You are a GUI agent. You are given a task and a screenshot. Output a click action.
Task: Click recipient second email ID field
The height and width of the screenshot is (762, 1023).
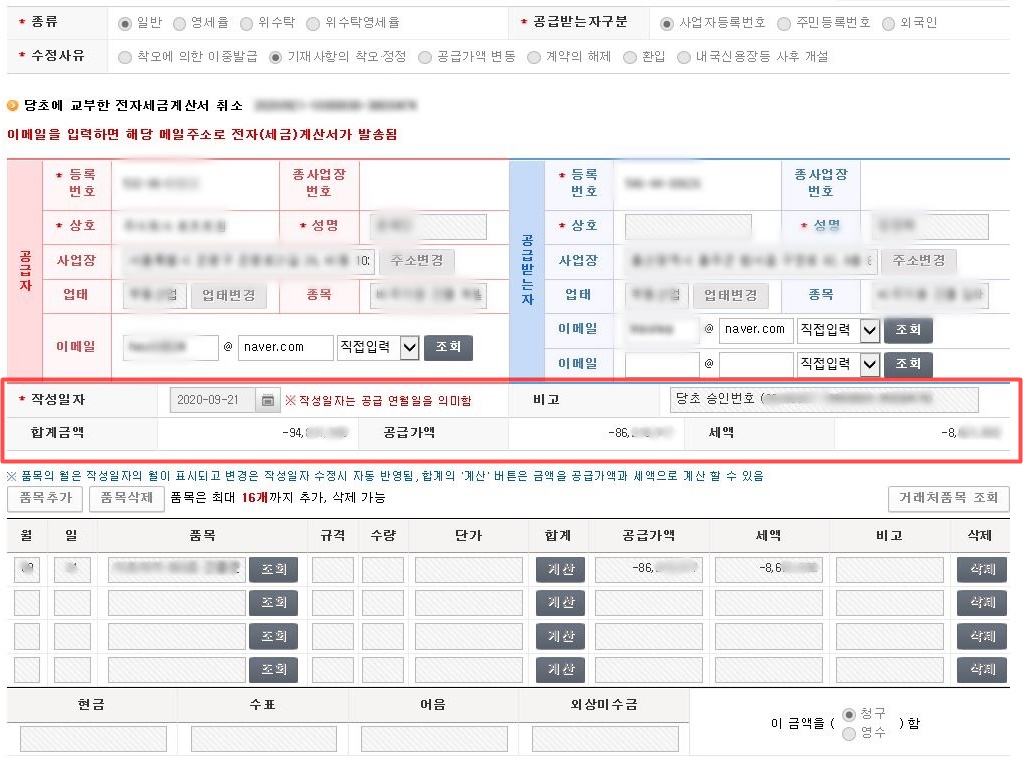(662, 365)
